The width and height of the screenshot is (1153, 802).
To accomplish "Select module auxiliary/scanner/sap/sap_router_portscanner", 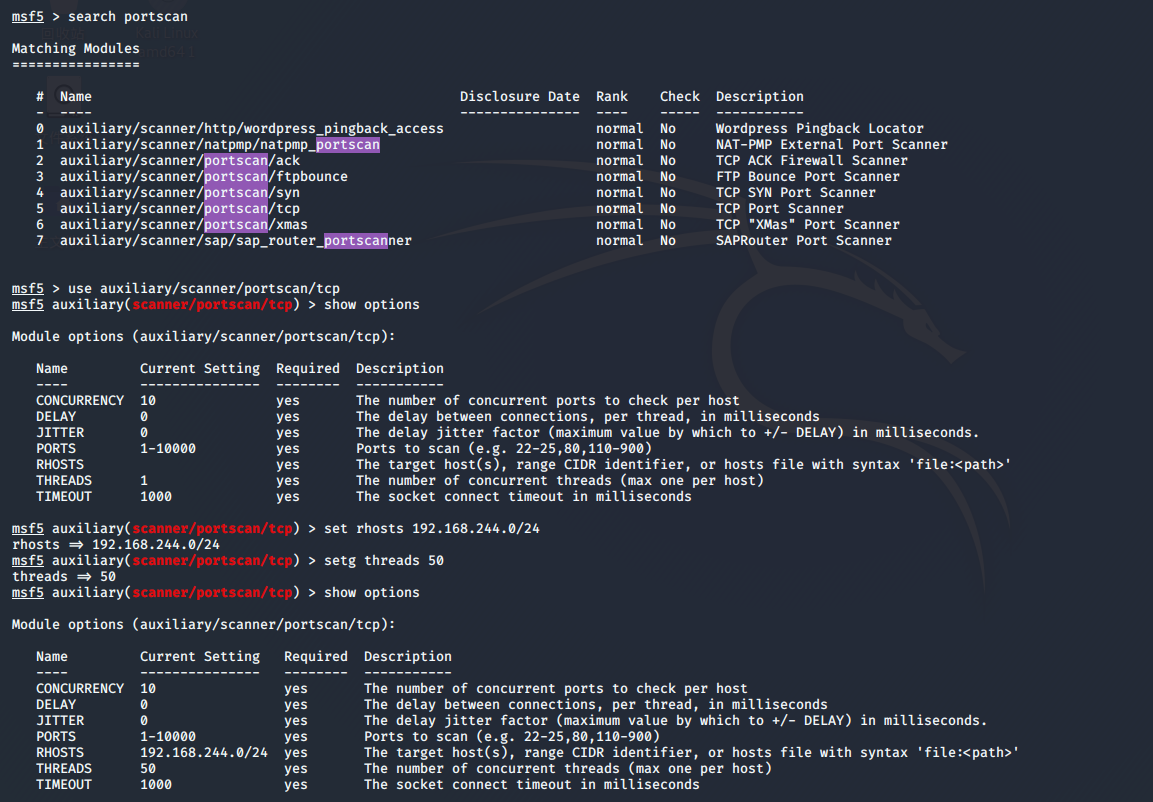I will [x=236, y=241].
